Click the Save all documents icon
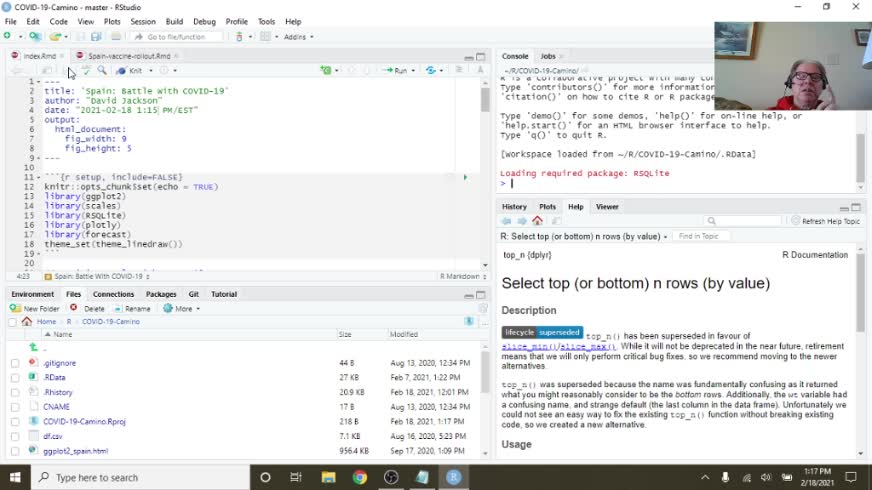Image resolution: width=872 pixels, height=490 pixels. [96, 36]
